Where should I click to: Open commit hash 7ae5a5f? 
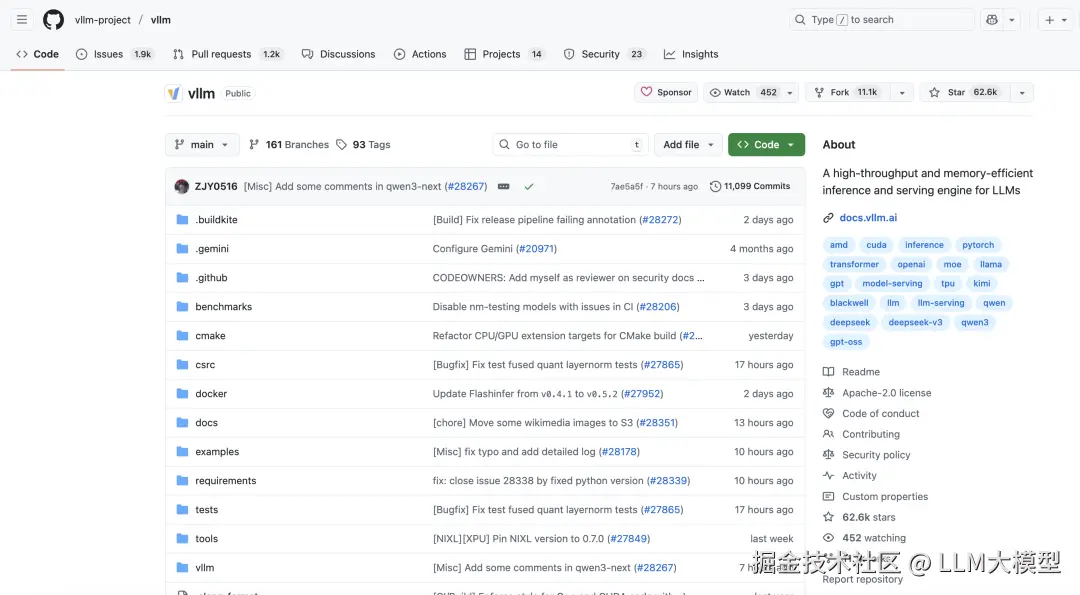(627, 187)
